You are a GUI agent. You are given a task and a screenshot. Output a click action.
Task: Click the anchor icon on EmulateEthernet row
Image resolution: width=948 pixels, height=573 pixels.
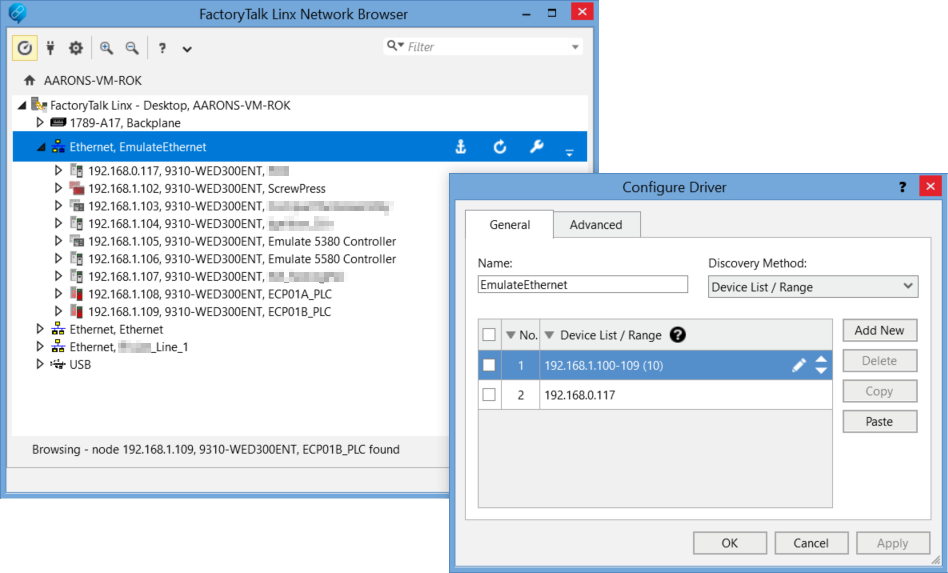pos(461,146)
